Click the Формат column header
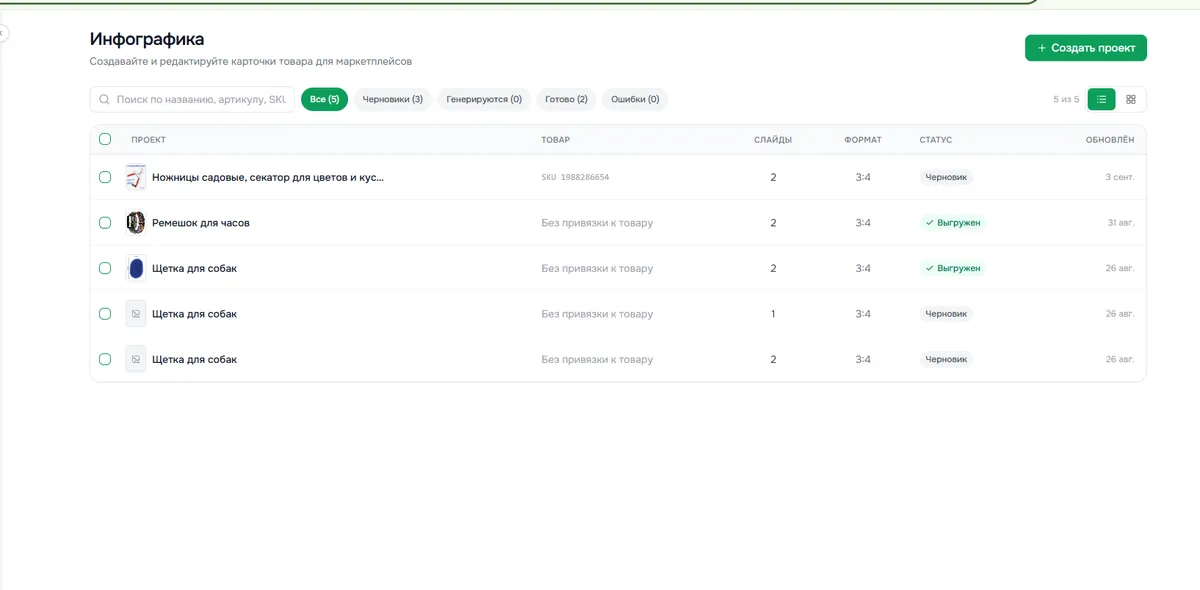 (863, 140)
